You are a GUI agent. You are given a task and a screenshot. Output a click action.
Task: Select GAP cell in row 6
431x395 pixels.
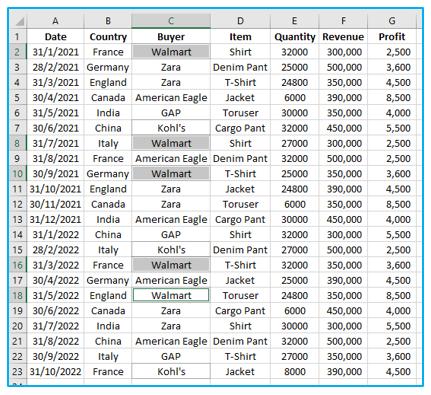(x=171, y=113)
